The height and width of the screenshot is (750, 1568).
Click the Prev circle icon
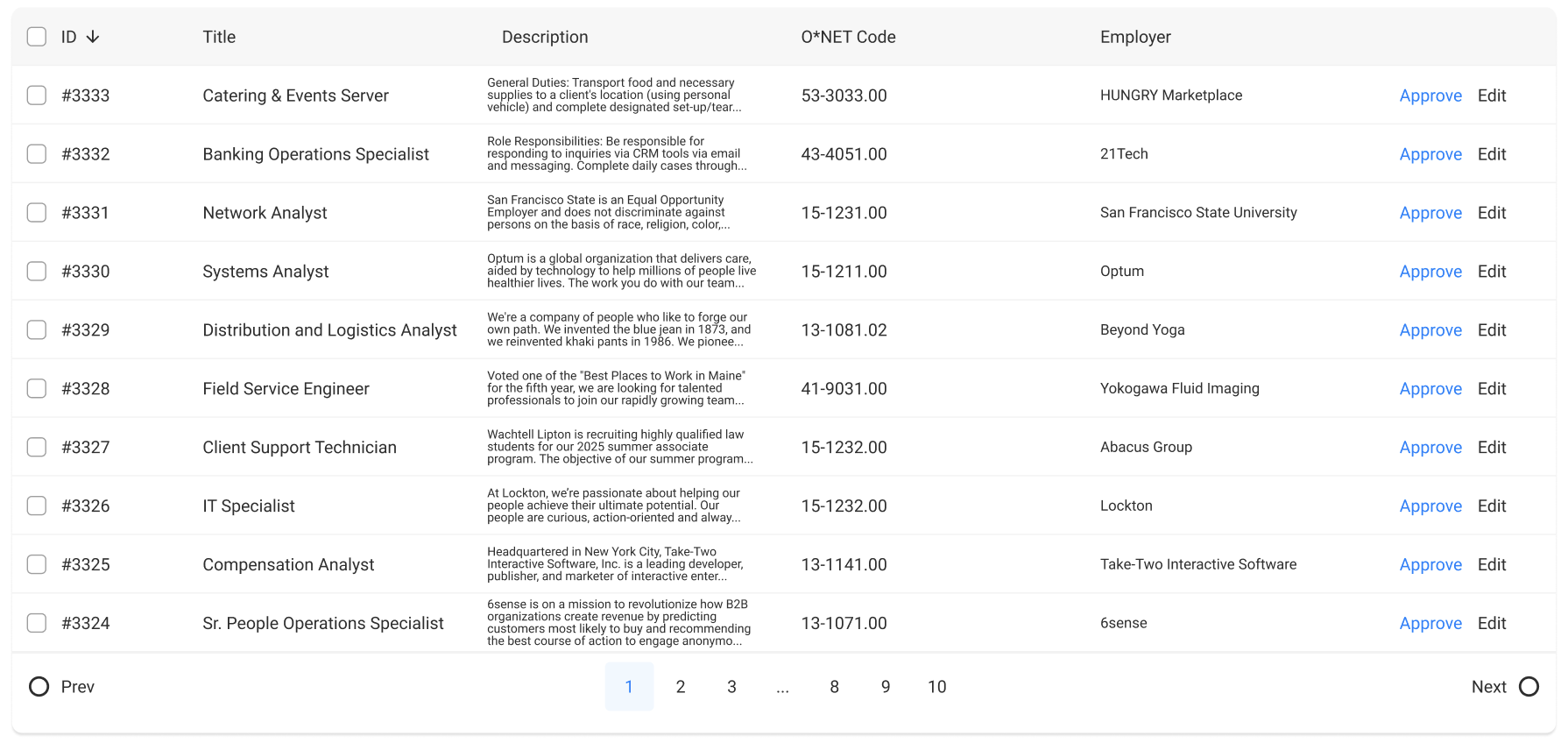pos(39,687)
